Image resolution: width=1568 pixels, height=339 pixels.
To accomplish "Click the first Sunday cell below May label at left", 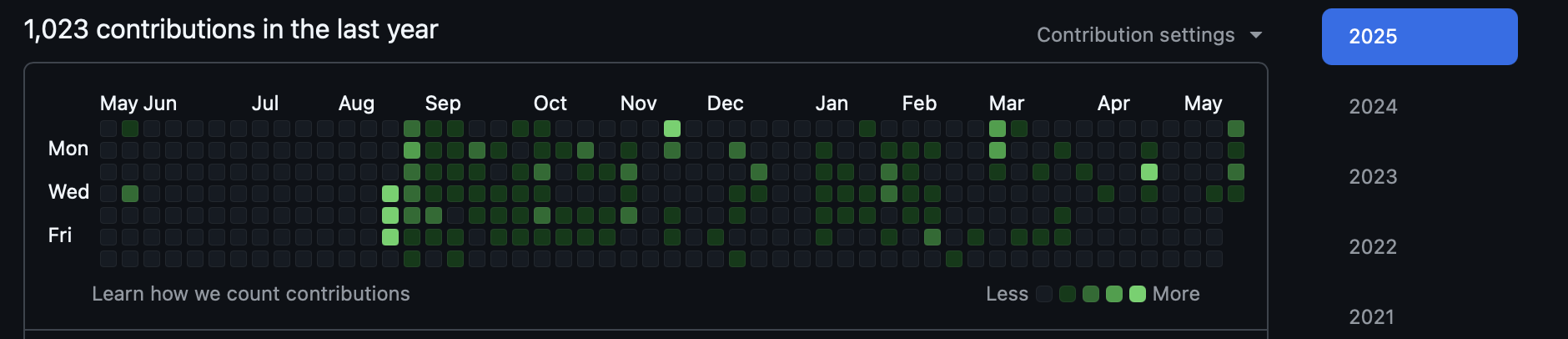I will coord(108,129).
